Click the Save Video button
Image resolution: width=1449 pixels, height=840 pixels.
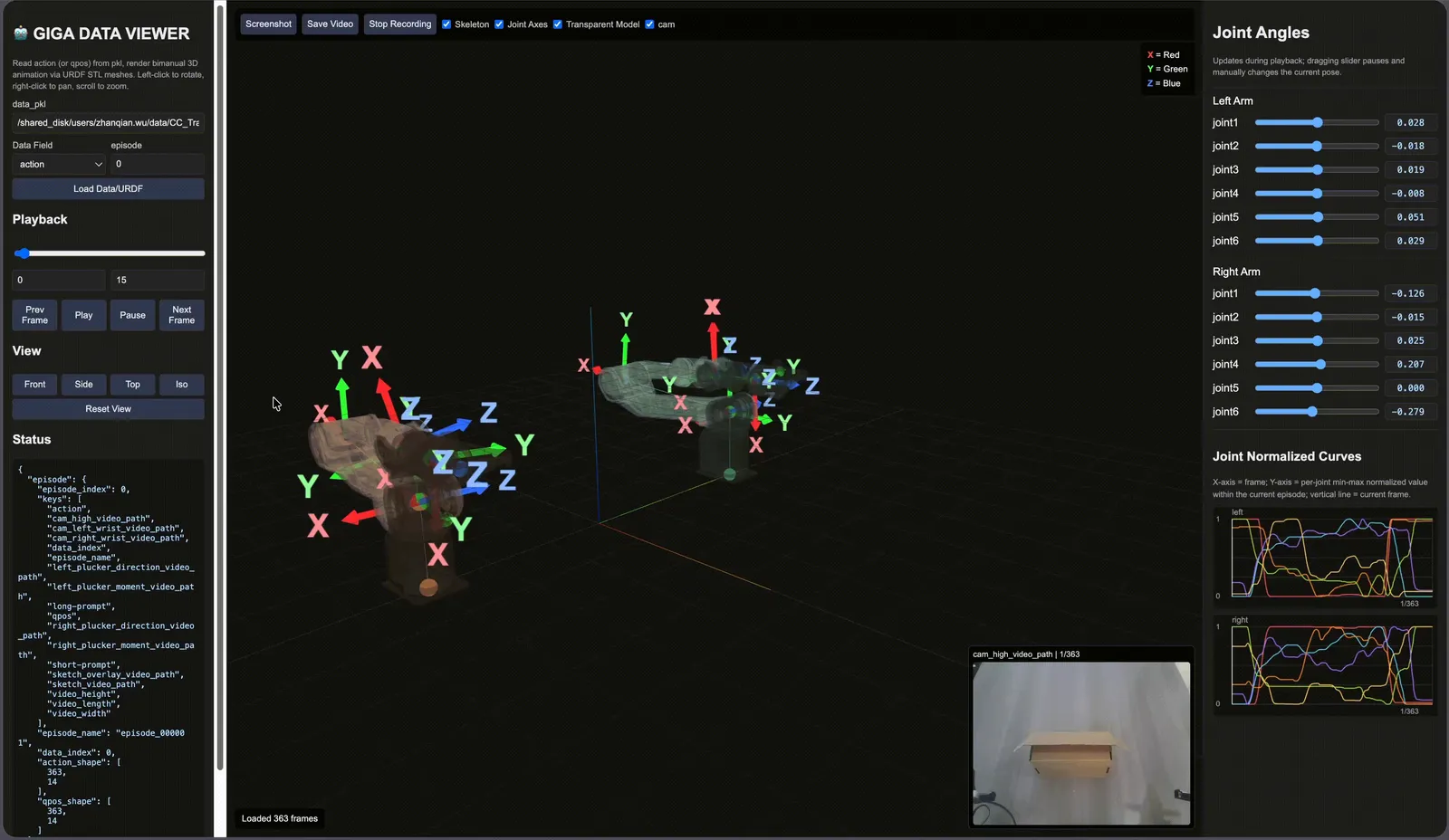[x=331, y=24]
